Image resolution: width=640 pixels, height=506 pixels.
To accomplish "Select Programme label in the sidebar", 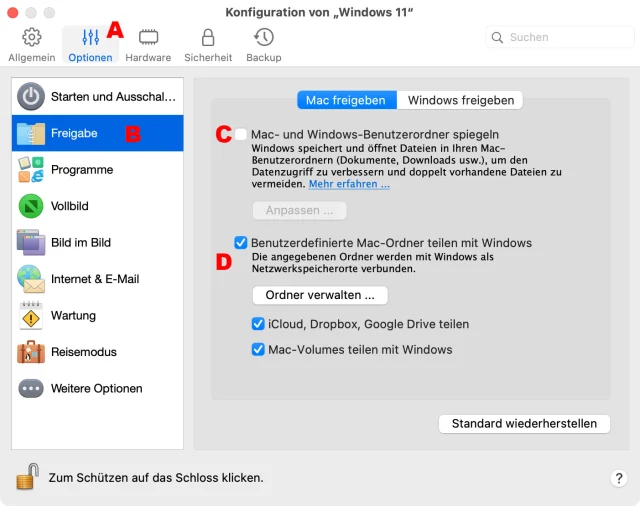I will (82, 169).
